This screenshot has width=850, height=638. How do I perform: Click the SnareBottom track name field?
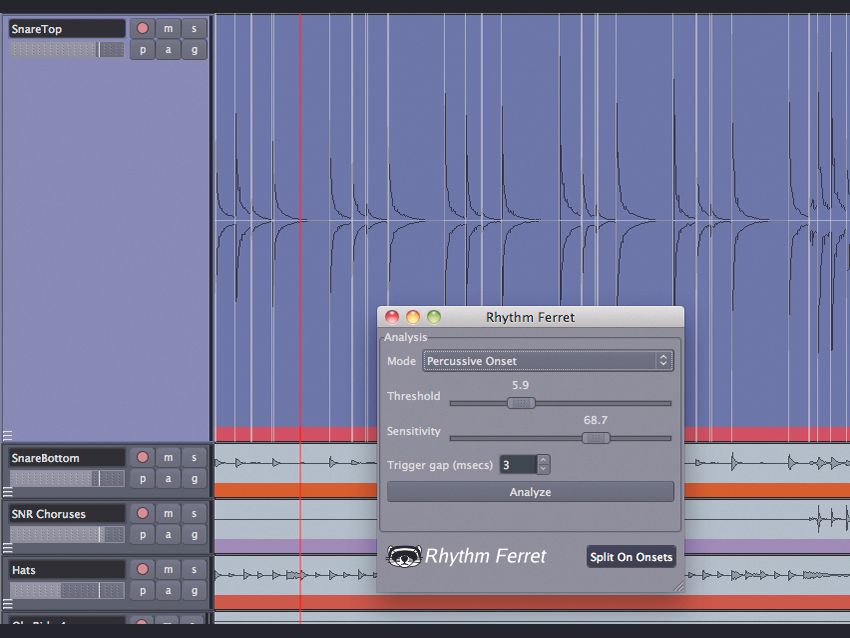click(67, 458)
